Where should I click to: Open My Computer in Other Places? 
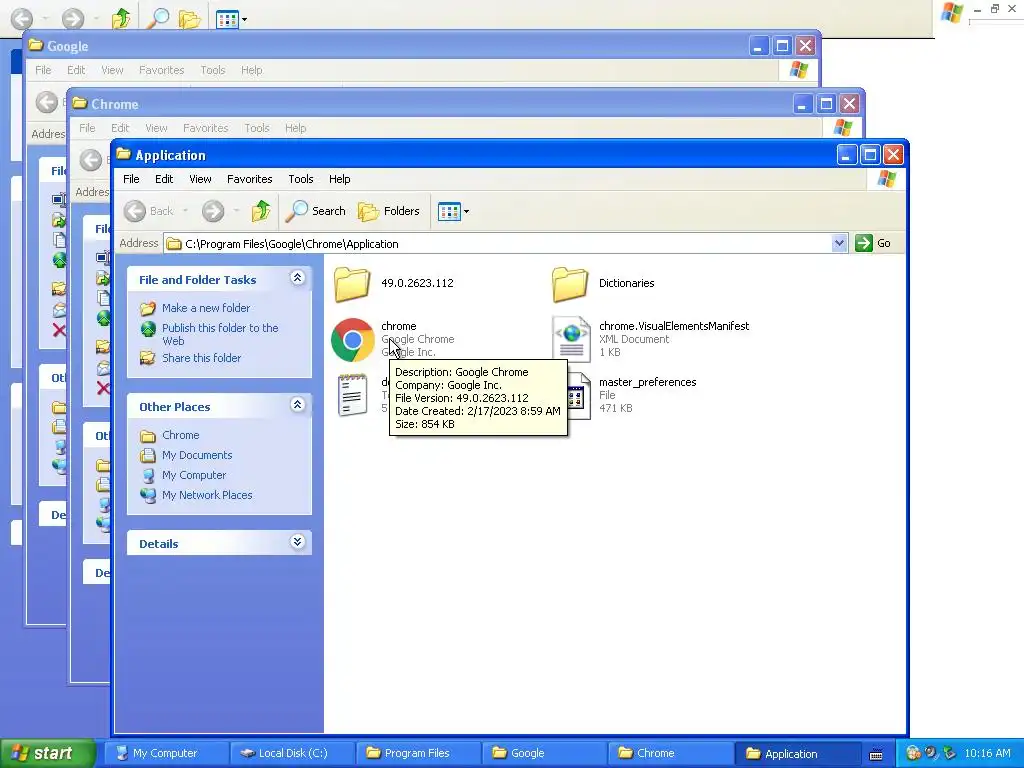(194, 475)
